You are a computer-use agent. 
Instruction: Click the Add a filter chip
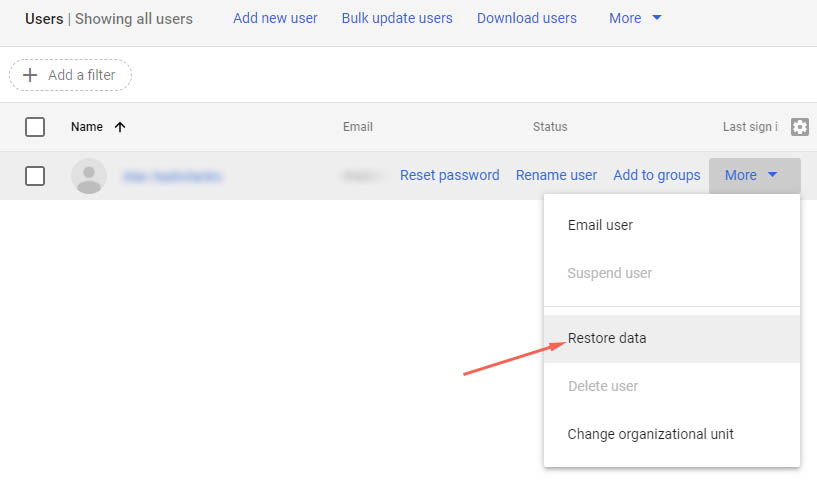point(70,75)
